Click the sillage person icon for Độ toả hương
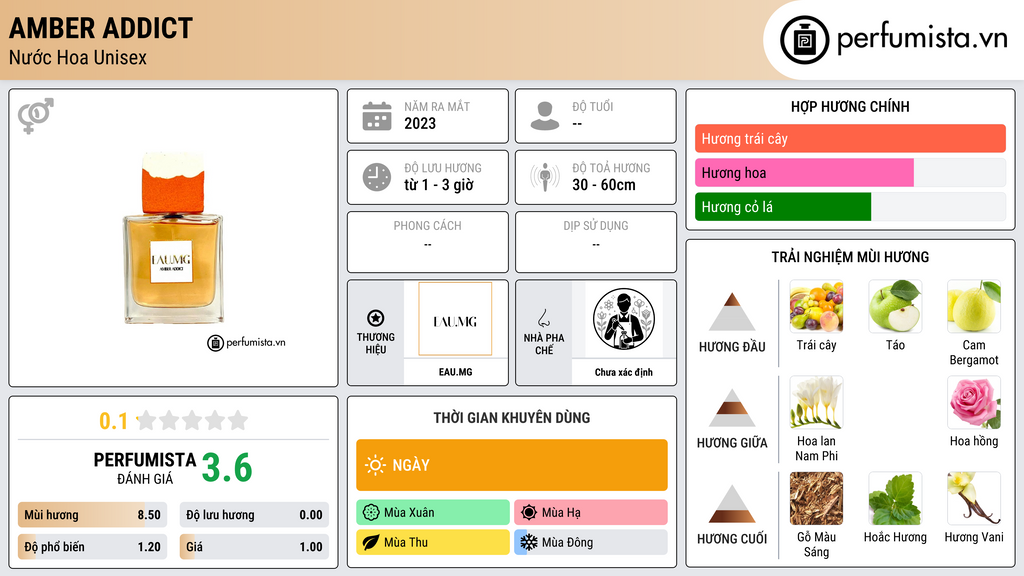 [x=545, y=177]
